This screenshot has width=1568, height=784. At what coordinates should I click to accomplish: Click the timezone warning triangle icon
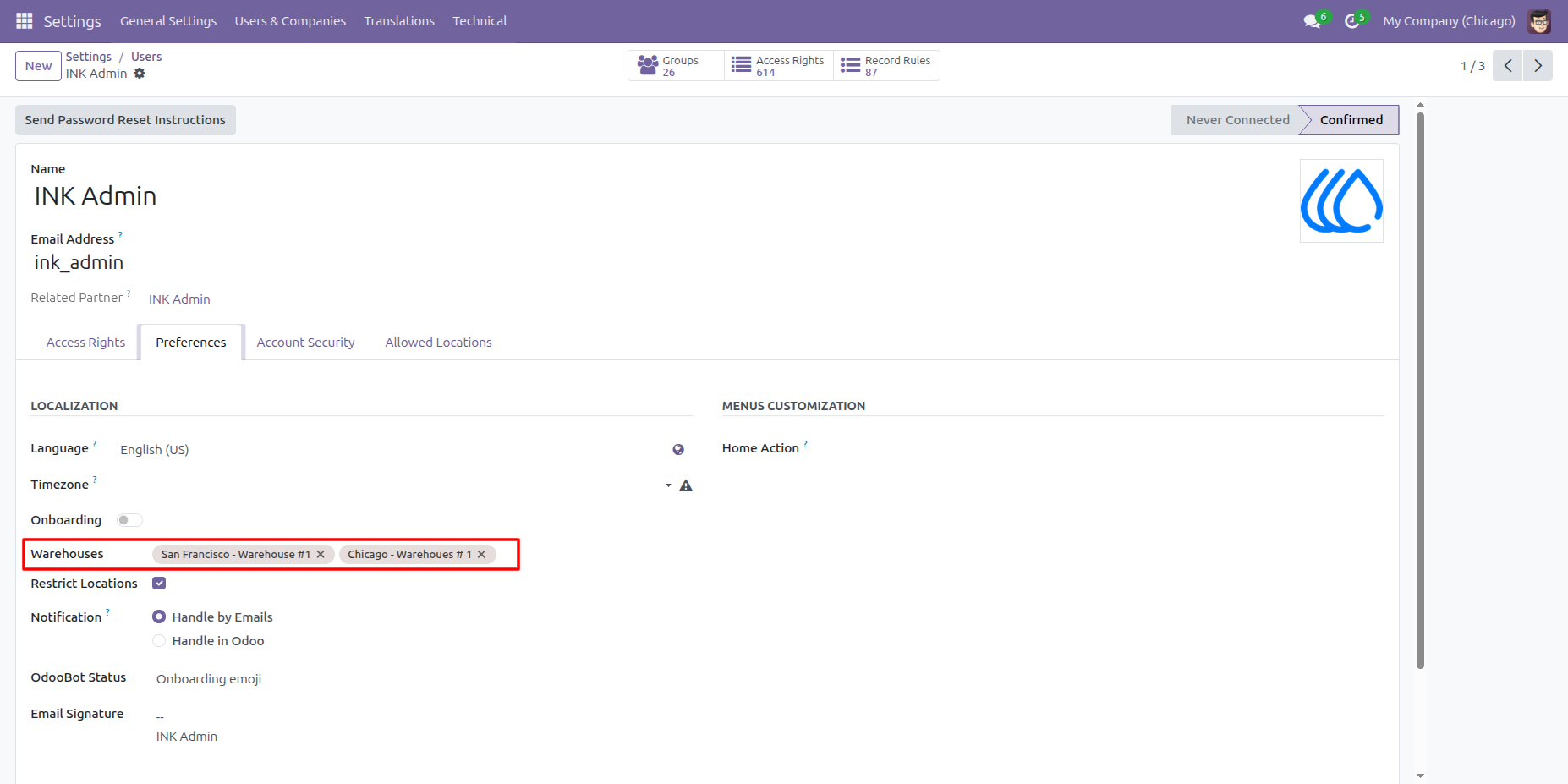coord(686,485)
